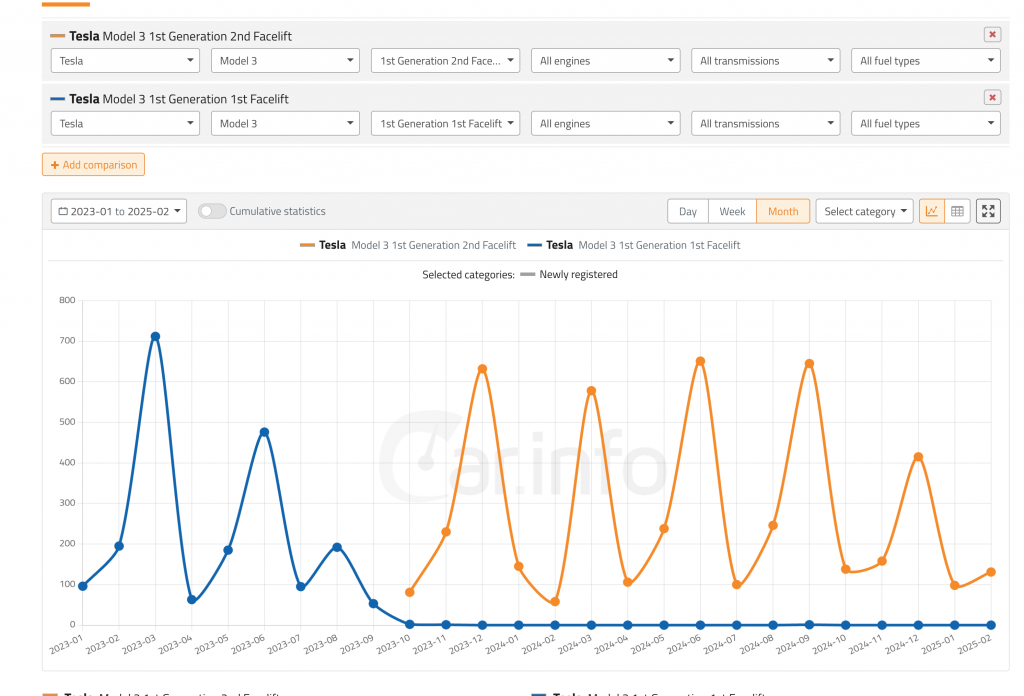Open All fuel types dropdown in 2nd Facelift row

(925, 61)
